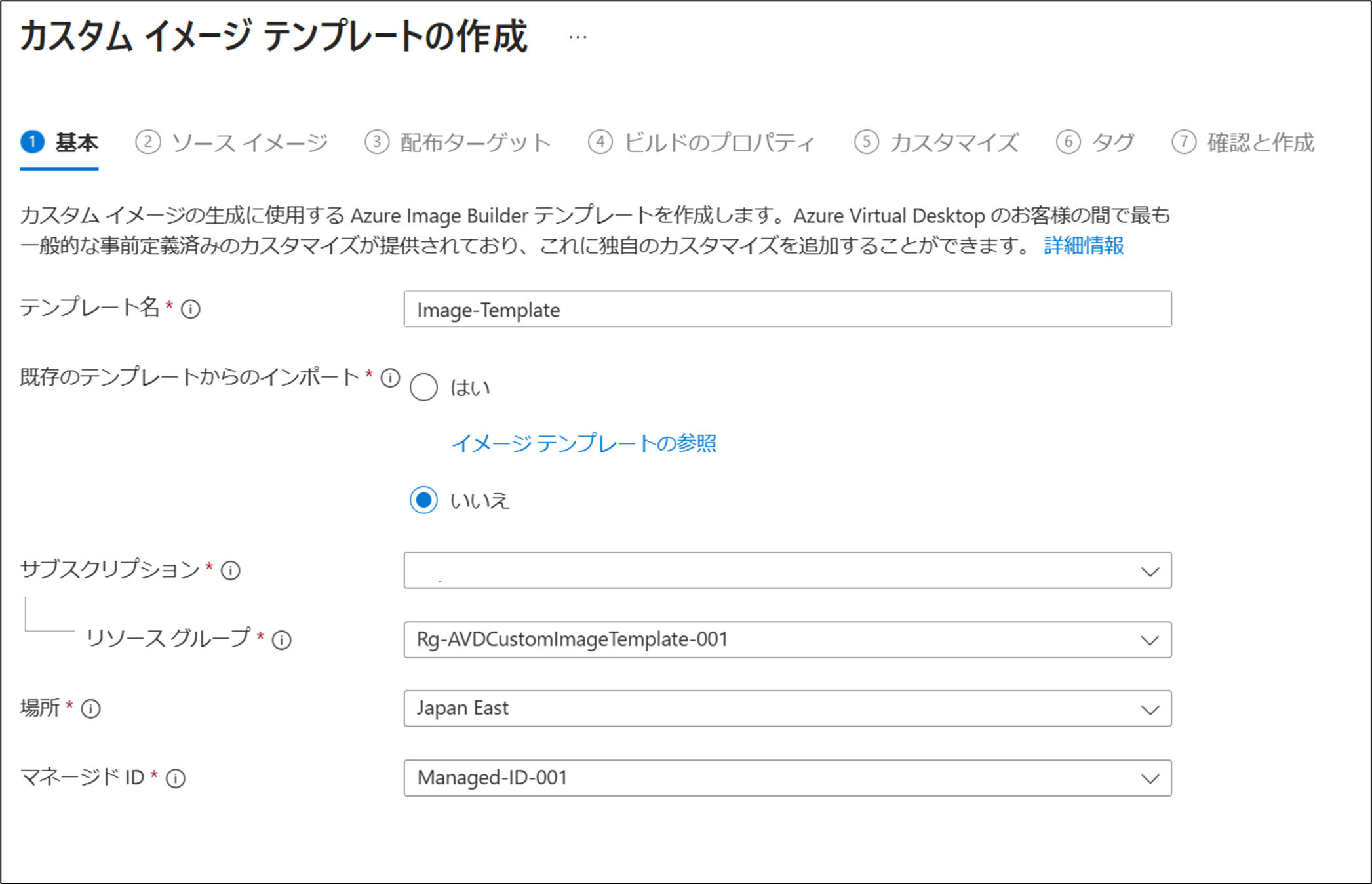Select the はい radio button
The width and height of the screenshot is (1372, 884).
423,387
